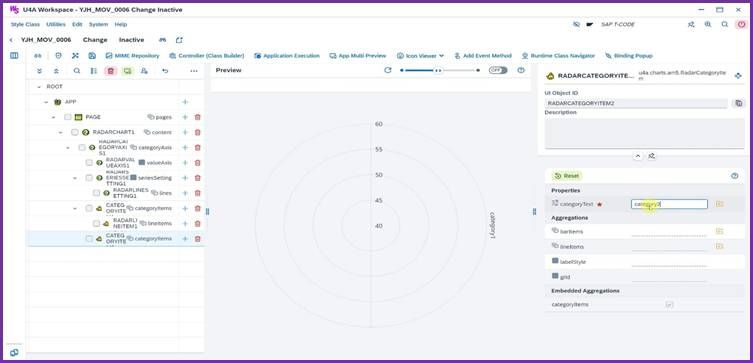
Task: Click the activate wand icon
Action: click(x=75, y=56)
